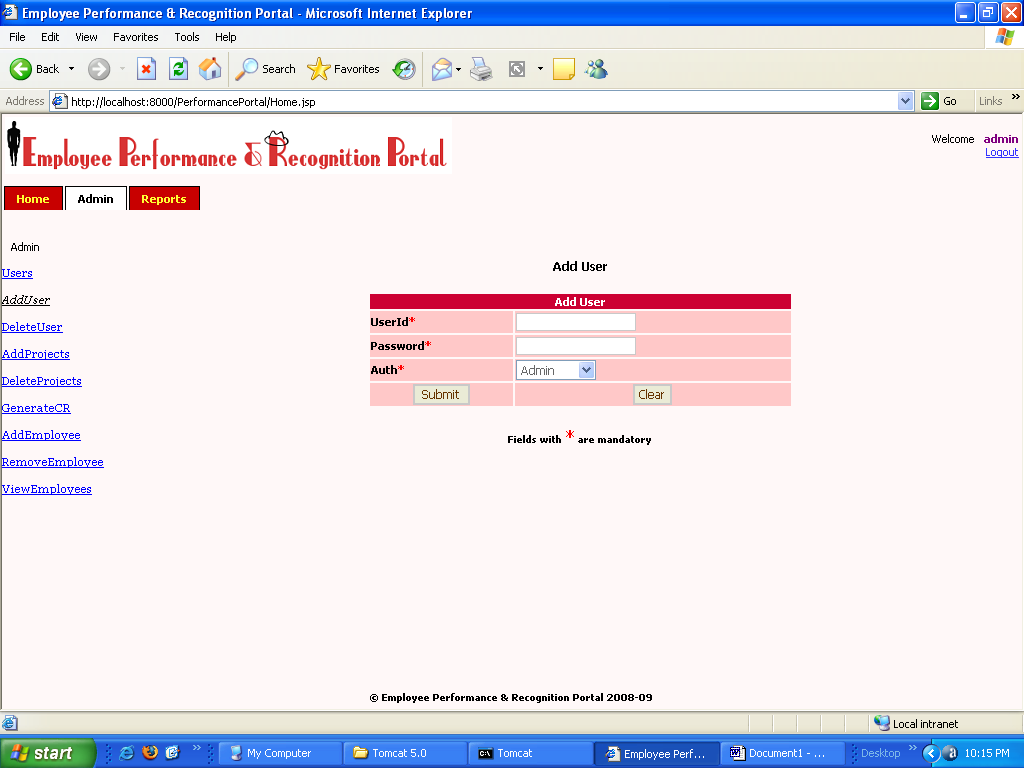
Task: Open the Search pane
Action: click(265, 69)
